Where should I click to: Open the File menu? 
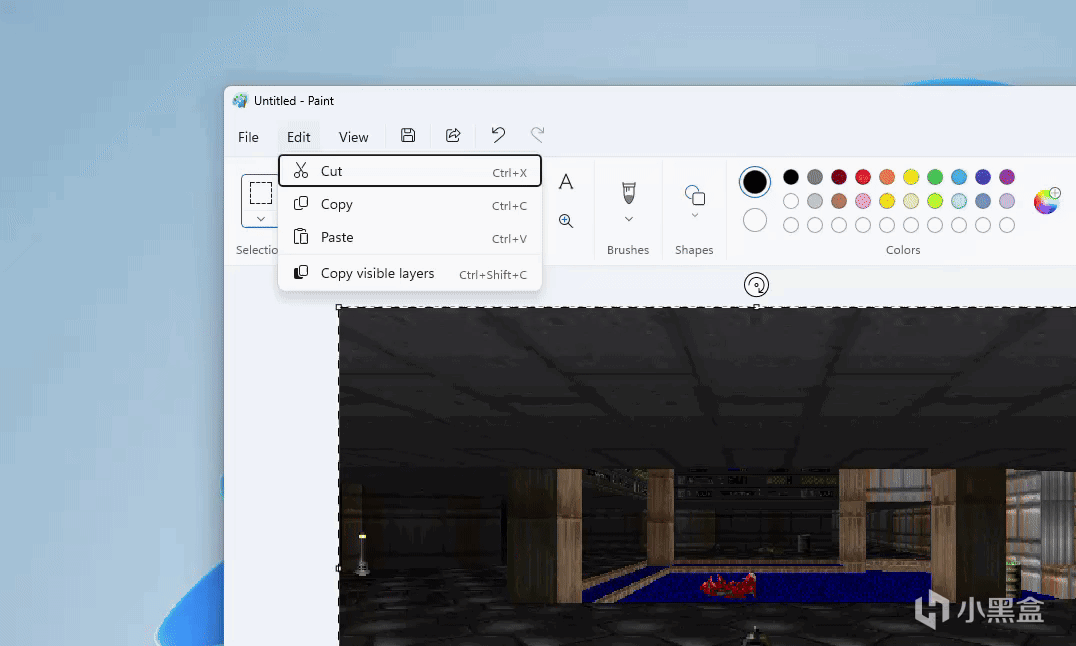248,137
